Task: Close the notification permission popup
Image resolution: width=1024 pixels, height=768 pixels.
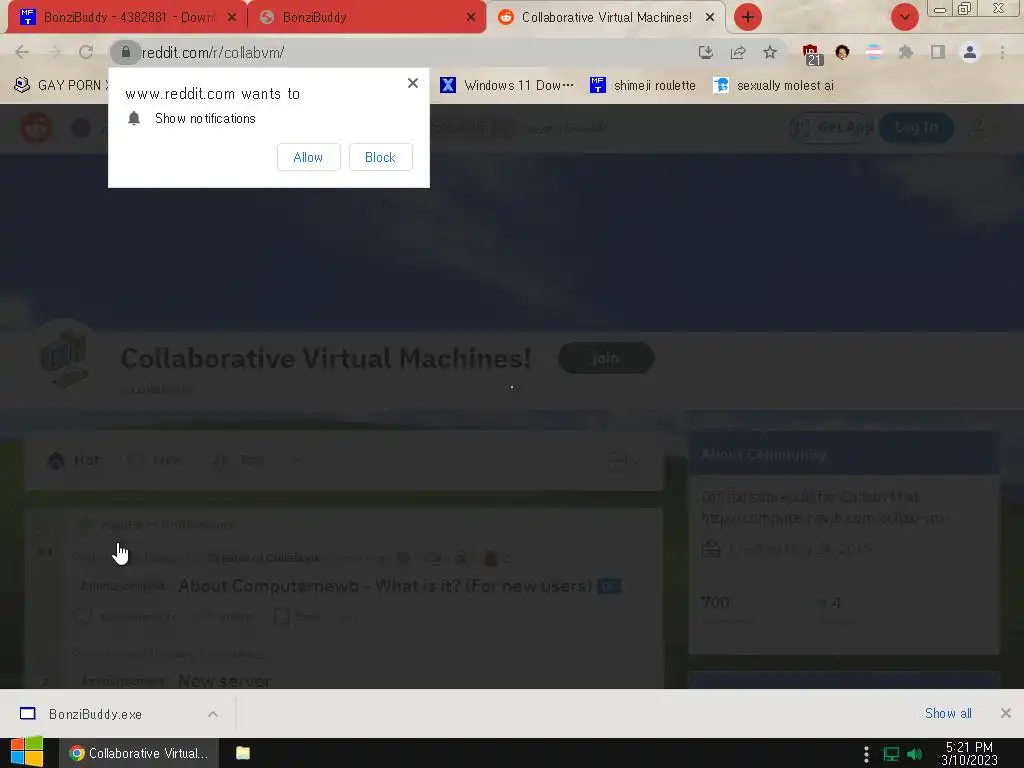Action: coord(413,83)
